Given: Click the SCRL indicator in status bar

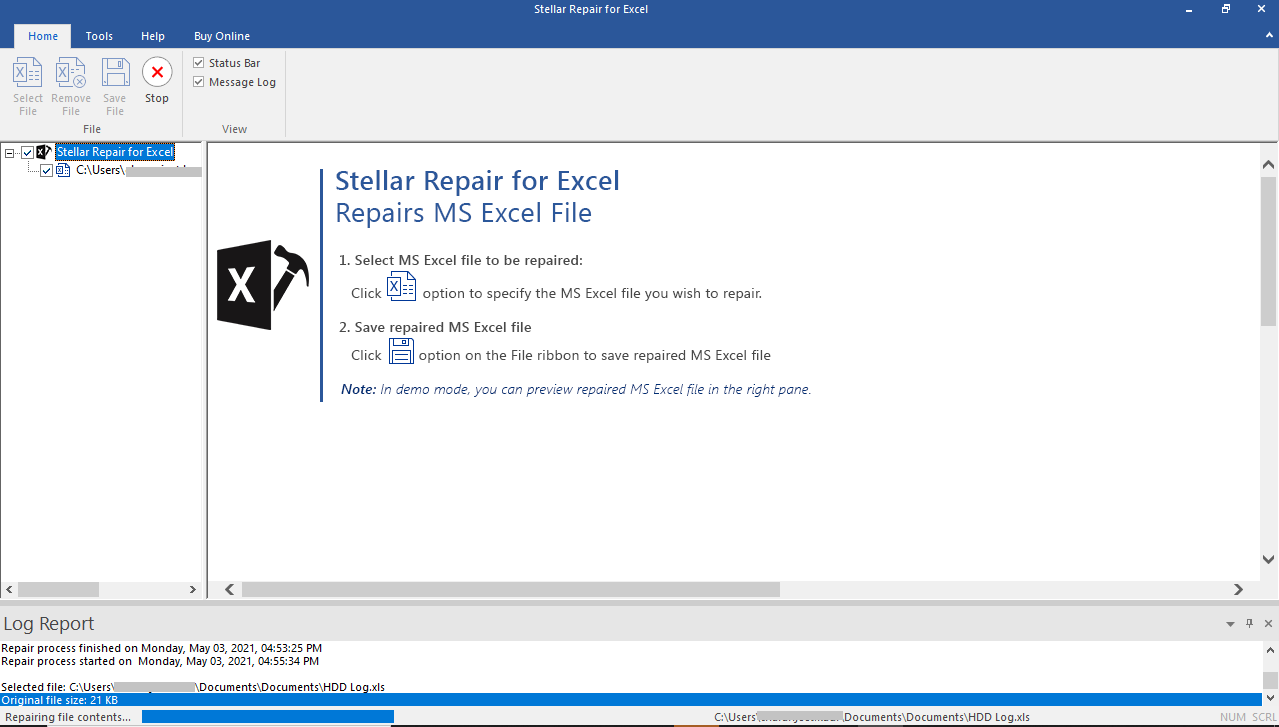Looking at the screenshot, I should pos(1263,717).
